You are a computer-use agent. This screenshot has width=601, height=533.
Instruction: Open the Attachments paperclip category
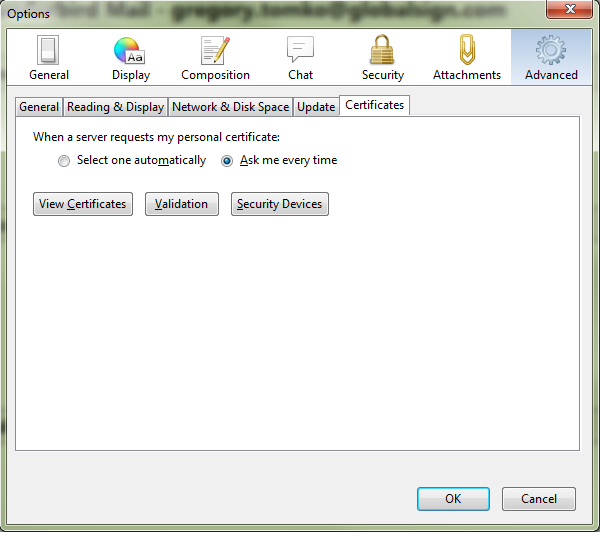point(466,58)
